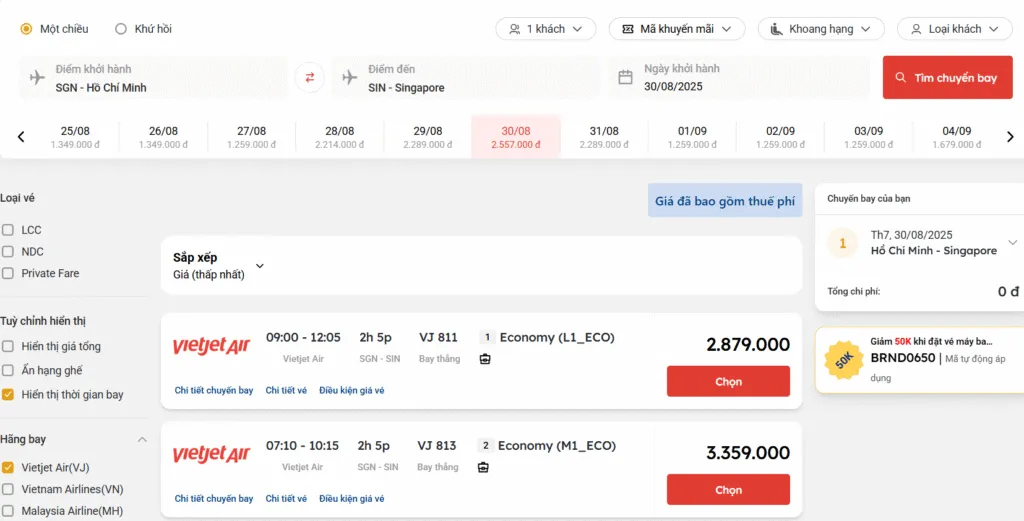Viewport: 1024px width, 521px height.
Task: Click the swap origin and destination icon
Action: (310, 78)
